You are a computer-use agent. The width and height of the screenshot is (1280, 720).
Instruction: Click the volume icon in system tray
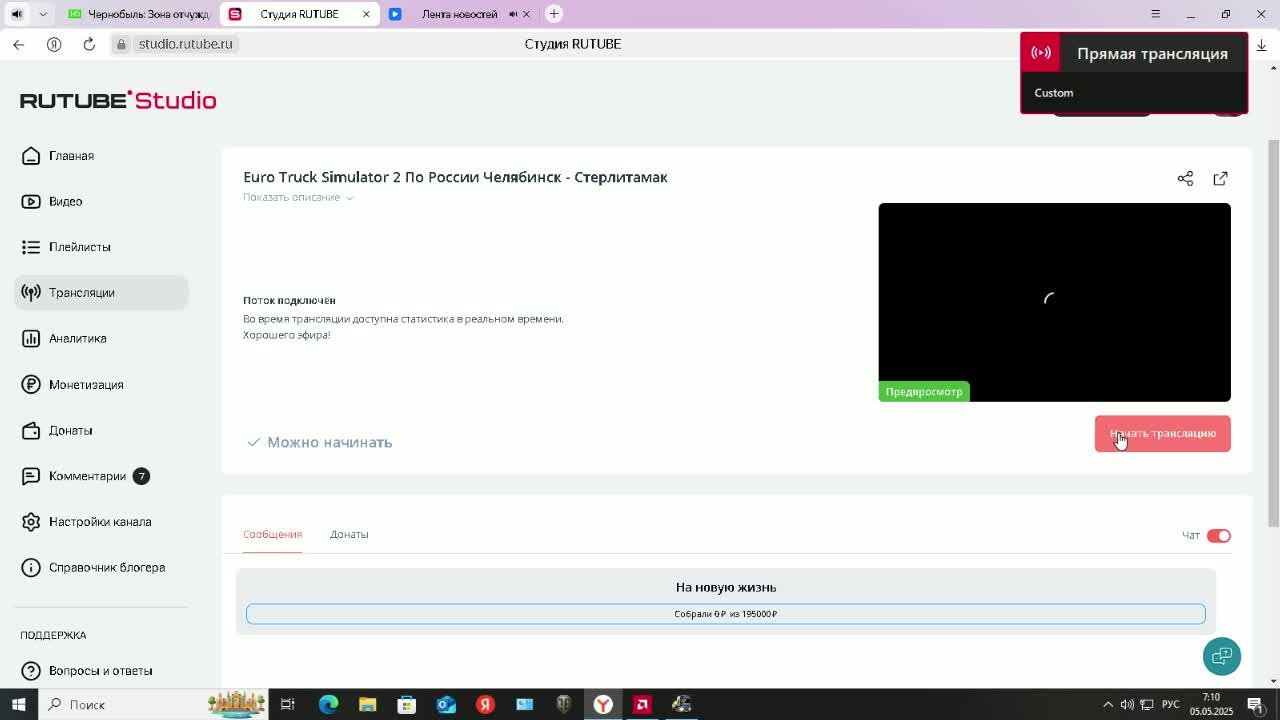1127,705
